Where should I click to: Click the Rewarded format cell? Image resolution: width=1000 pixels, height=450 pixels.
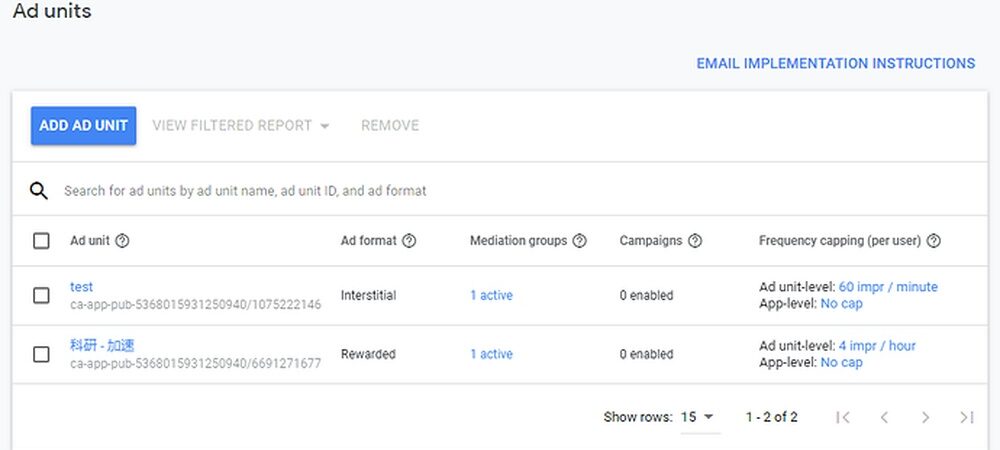368,354
